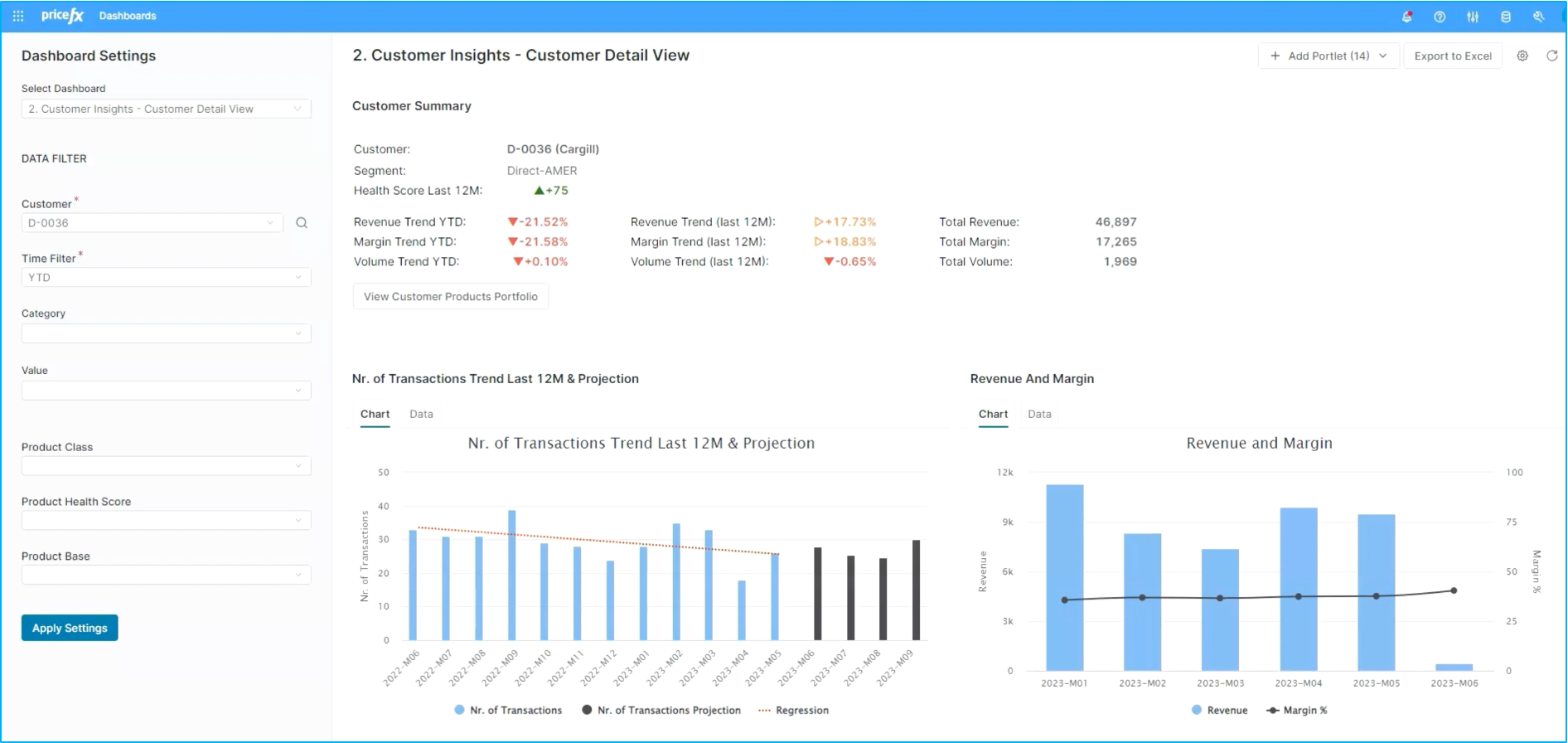The width and height of the screenshot is (1568, 743).
Task: Open the sliders configuration icon
Action: click(x=1473, y=17)
